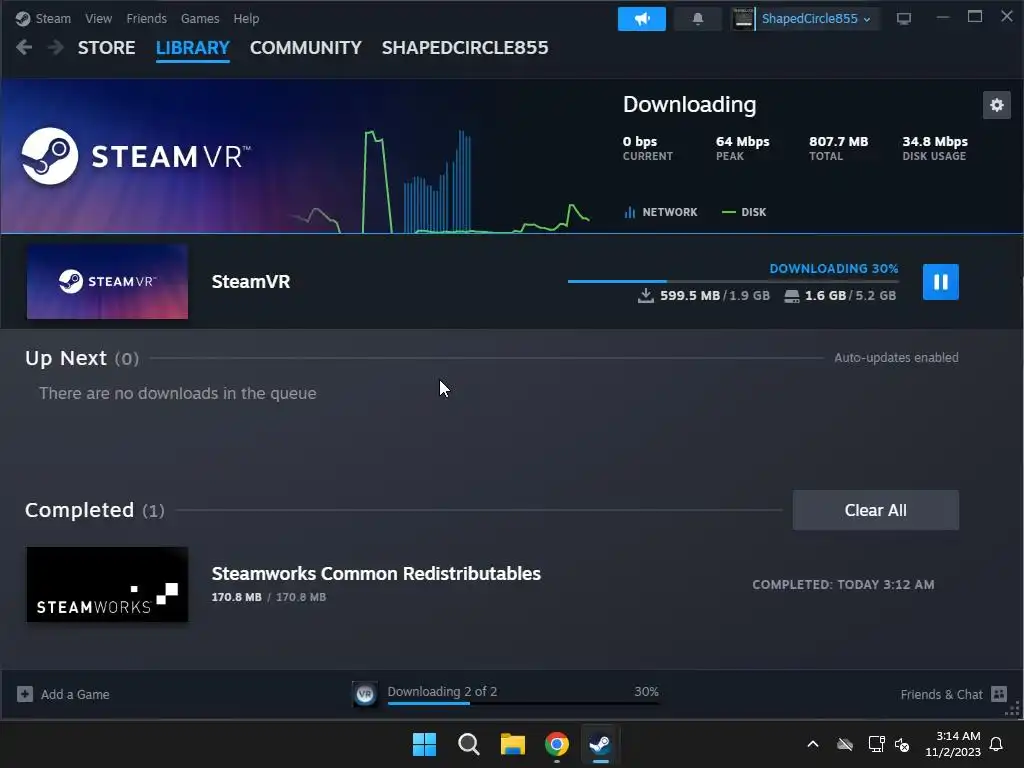Expand hidden system tray icons chevron
Screen dimensions: 1024x768
[x=813, y=744]
